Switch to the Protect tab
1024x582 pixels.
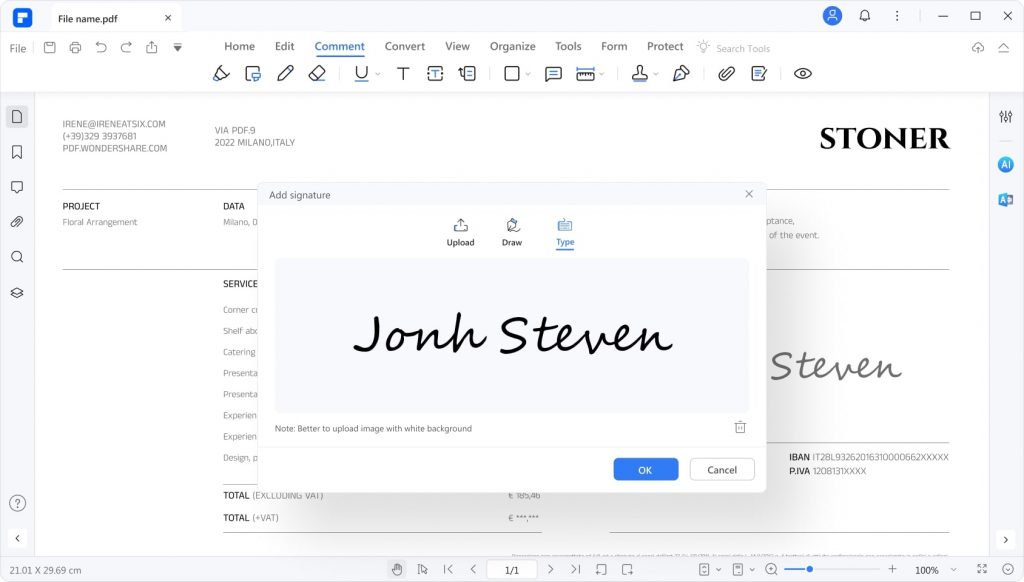pos(664,46)
